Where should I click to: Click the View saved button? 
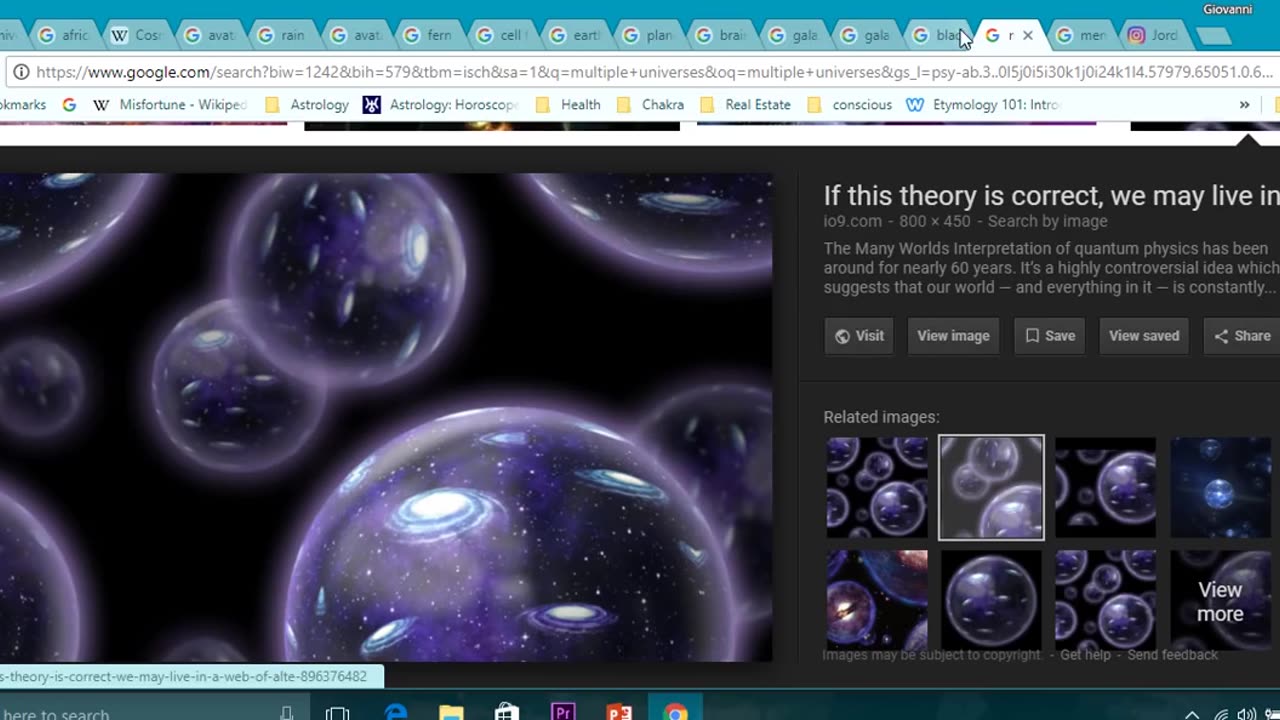[x=1144, y=336]
